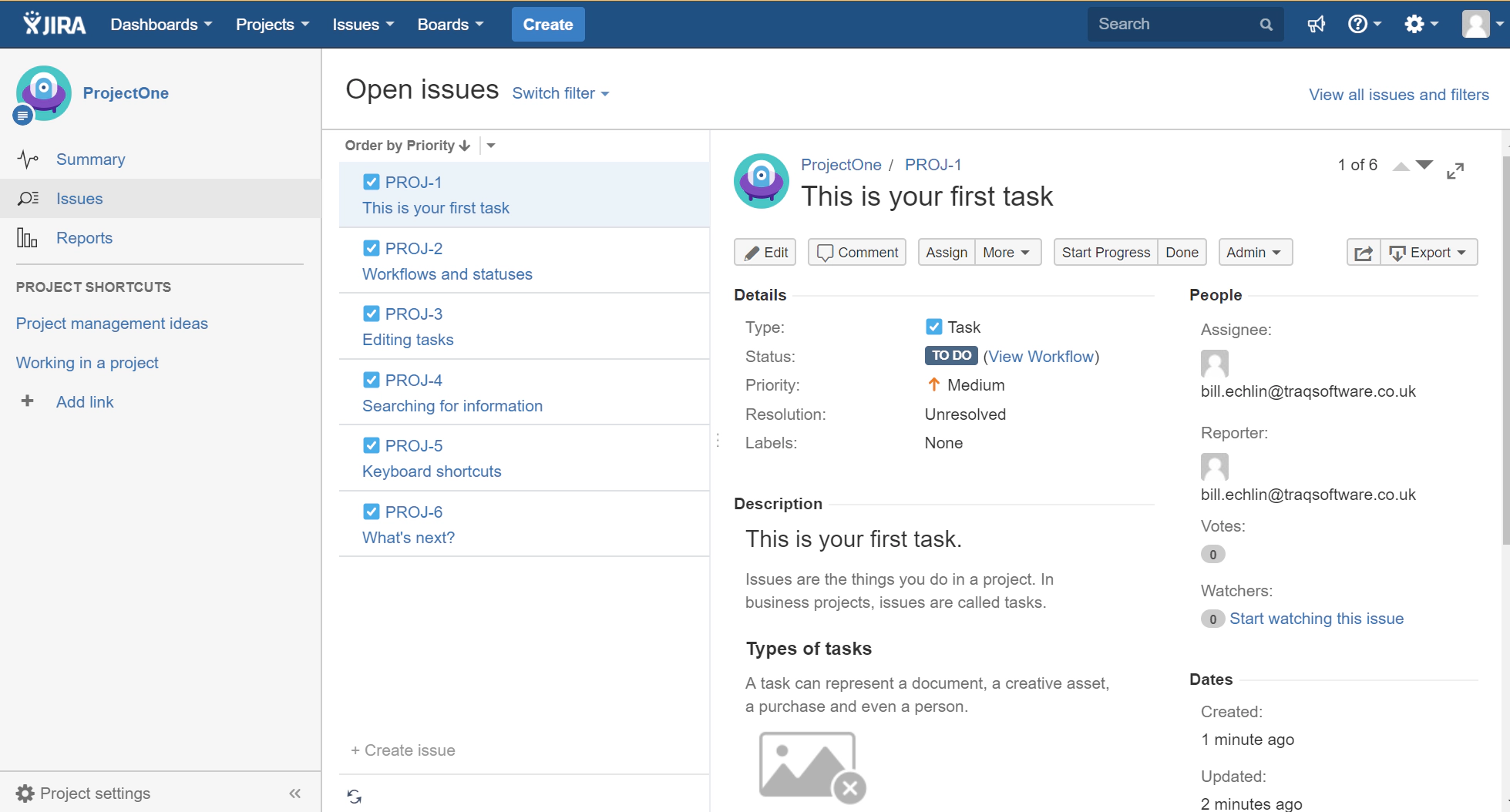
Task: Collapse the sidebar with the chevron toggle
Action: 294,793
